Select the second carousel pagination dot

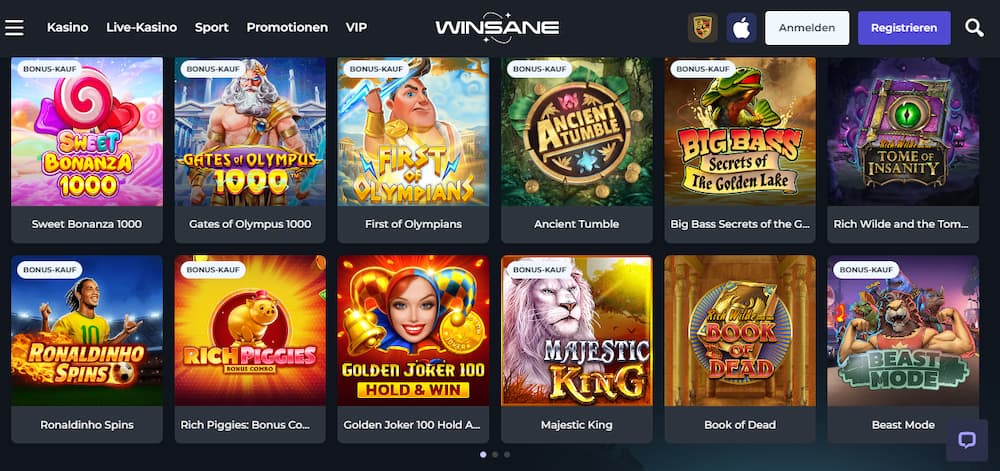pyautogui.click(x=495, y=454)
